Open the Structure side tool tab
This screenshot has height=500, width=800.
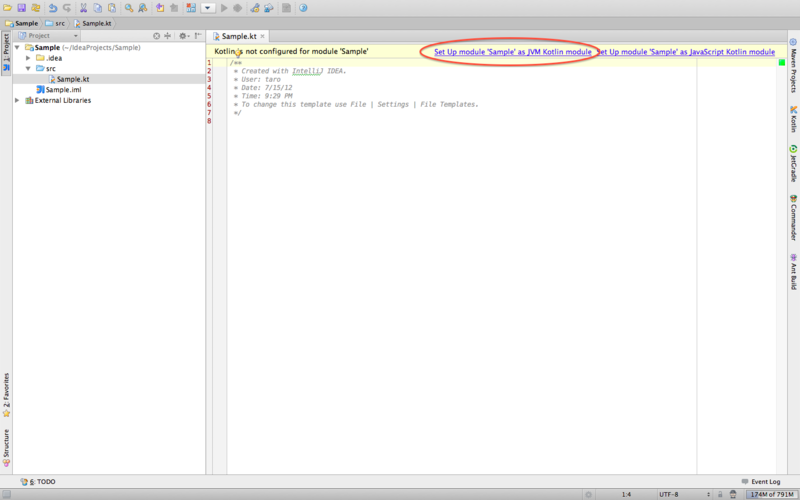coord(6,448)
